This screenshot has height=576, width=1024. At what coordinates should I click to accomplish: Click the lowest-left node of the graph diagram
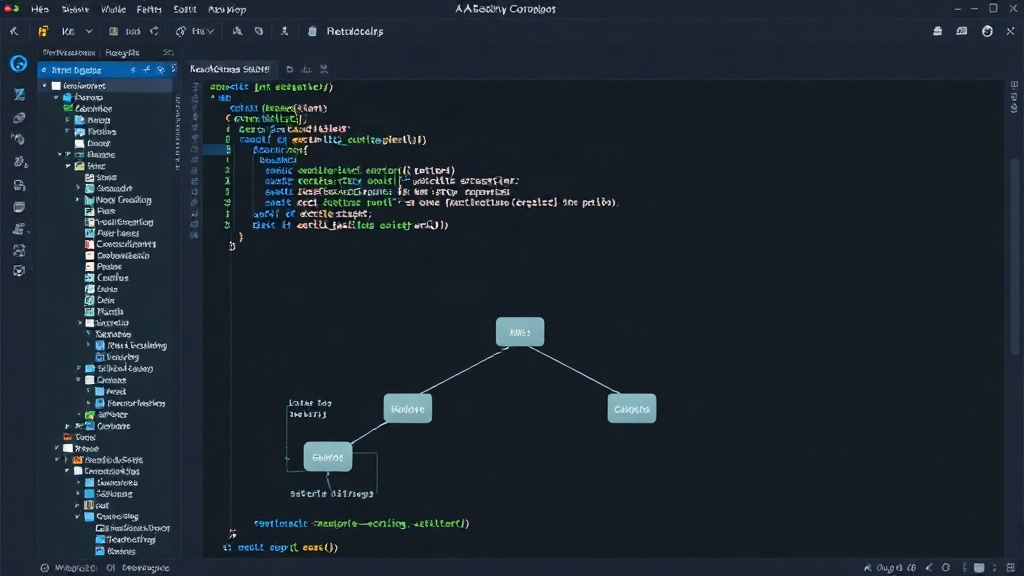click(328, 457)
